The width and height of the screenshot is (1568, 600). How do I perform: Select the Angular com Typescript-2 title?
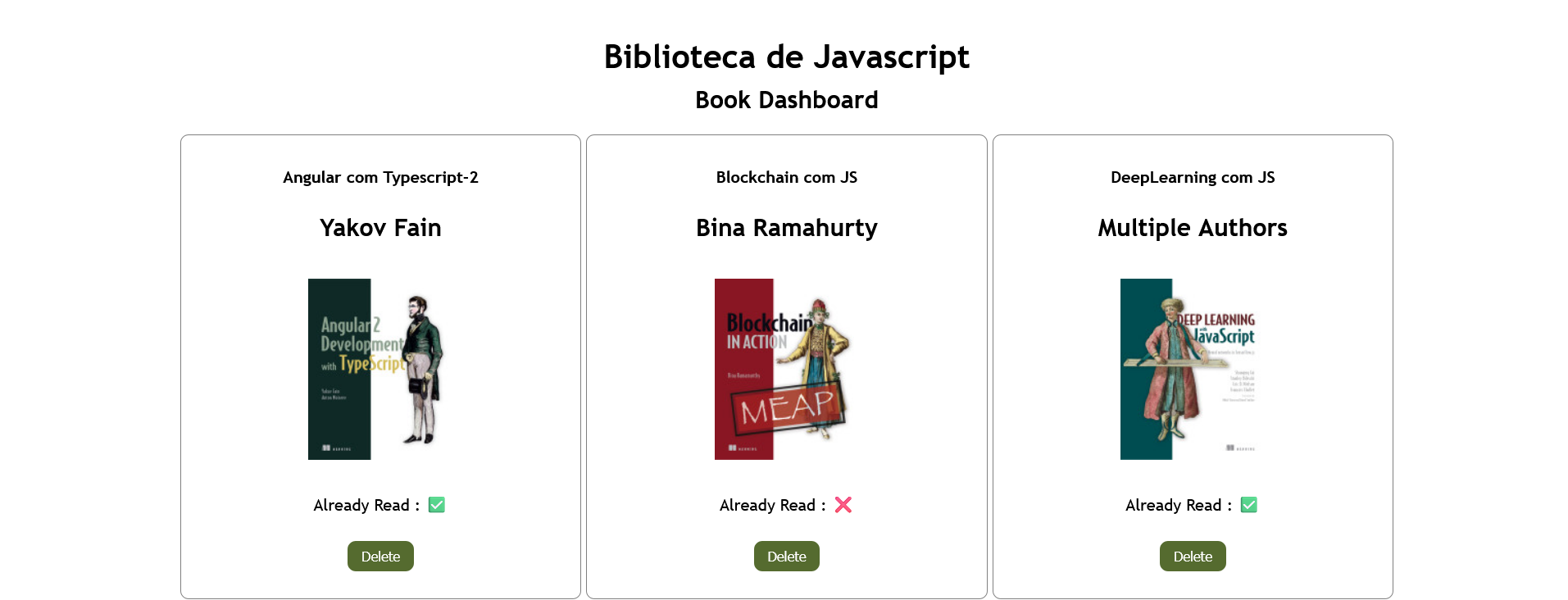point(380,177)
